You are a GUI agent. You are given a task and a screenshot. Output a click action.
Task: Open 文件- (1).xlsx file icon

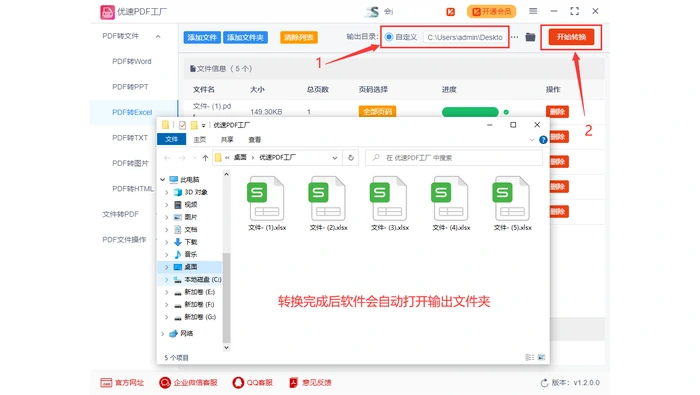click(x=267, y=198)
